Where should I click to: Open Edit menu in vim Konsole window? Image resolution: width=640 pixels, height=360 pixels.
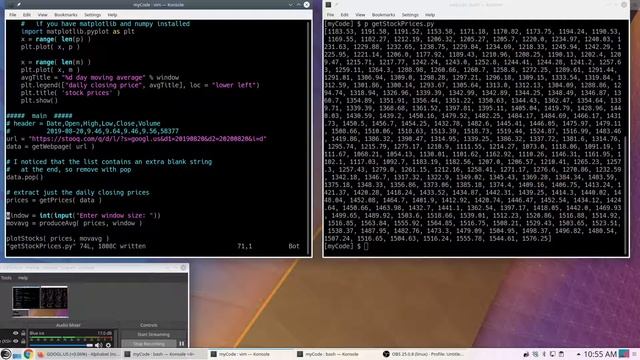tap(27, 15)
